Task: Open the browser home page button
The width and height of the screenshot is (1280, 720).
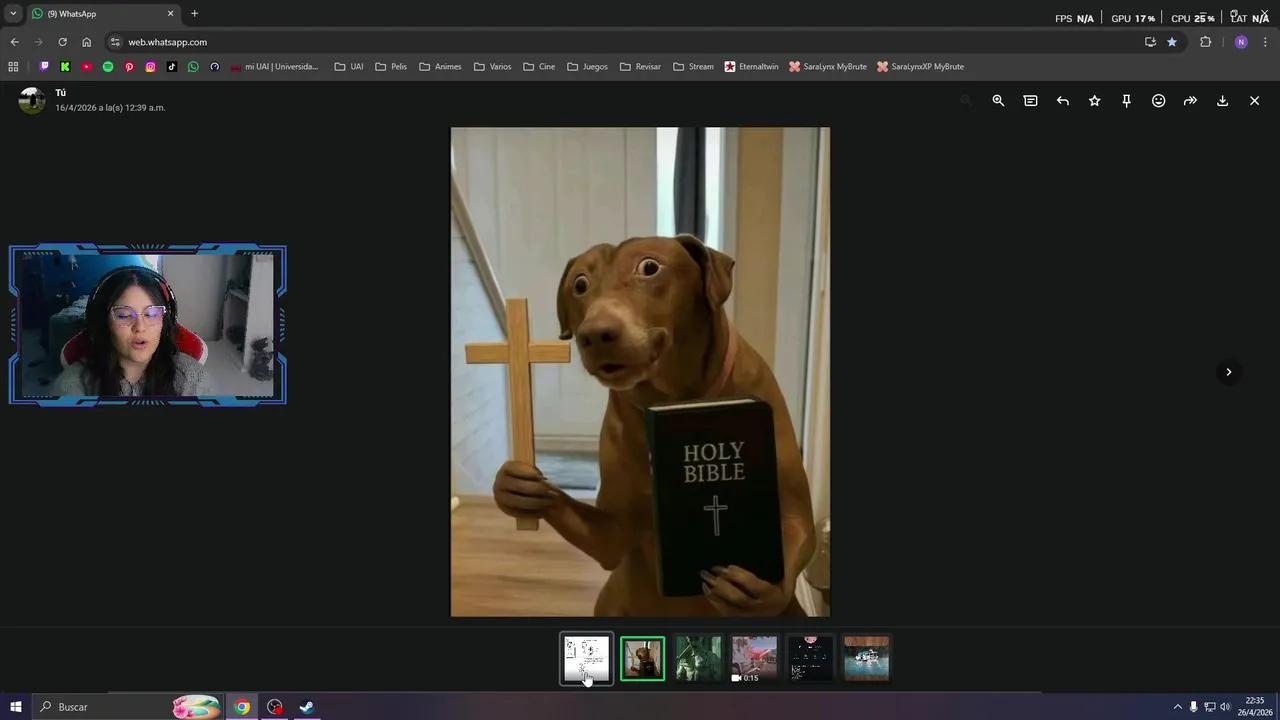Action: pos(86,42)
